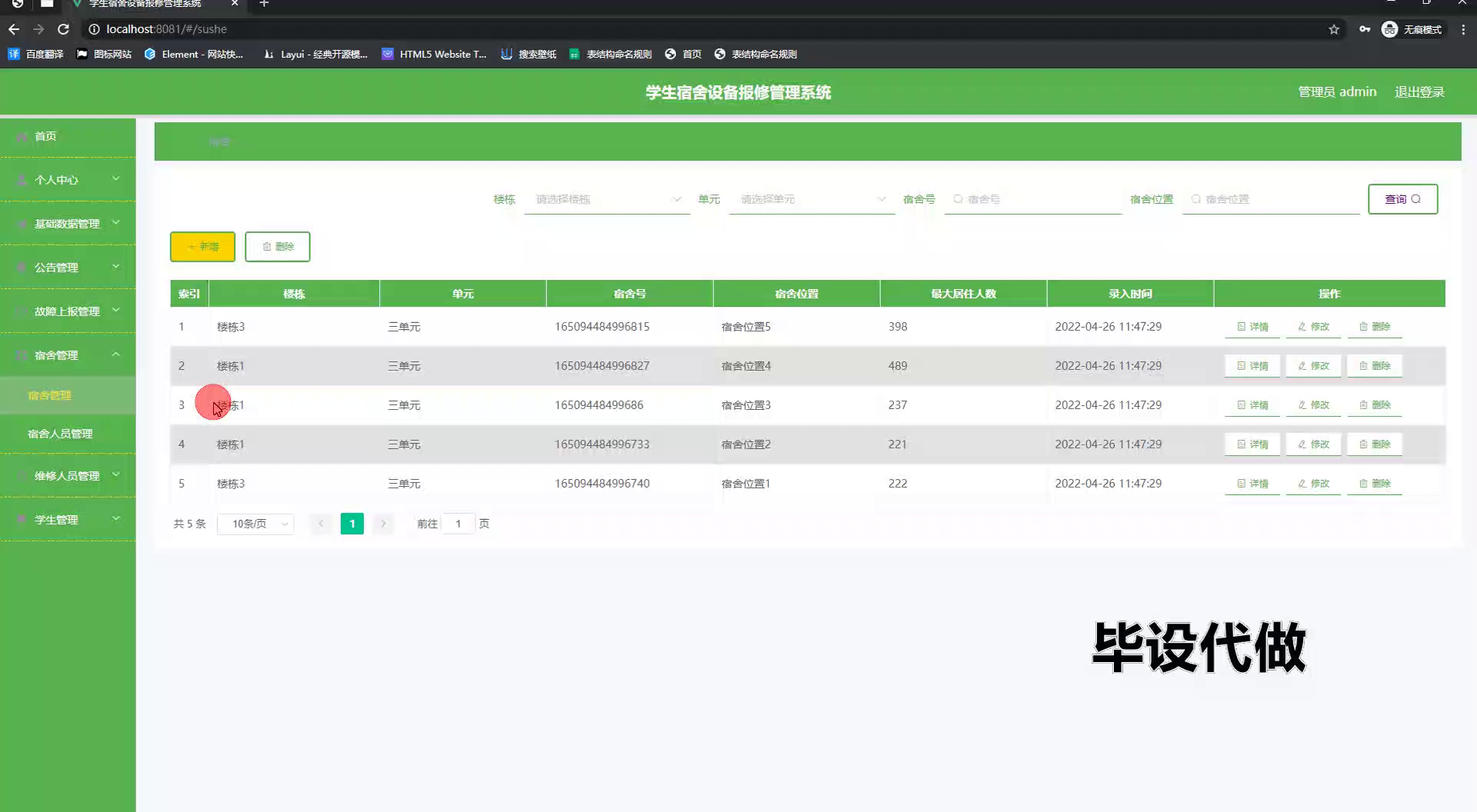Expand 维修人员管理 sidebar menu
Viewport: 1477px width, 812px height.
tap(68, 476)
